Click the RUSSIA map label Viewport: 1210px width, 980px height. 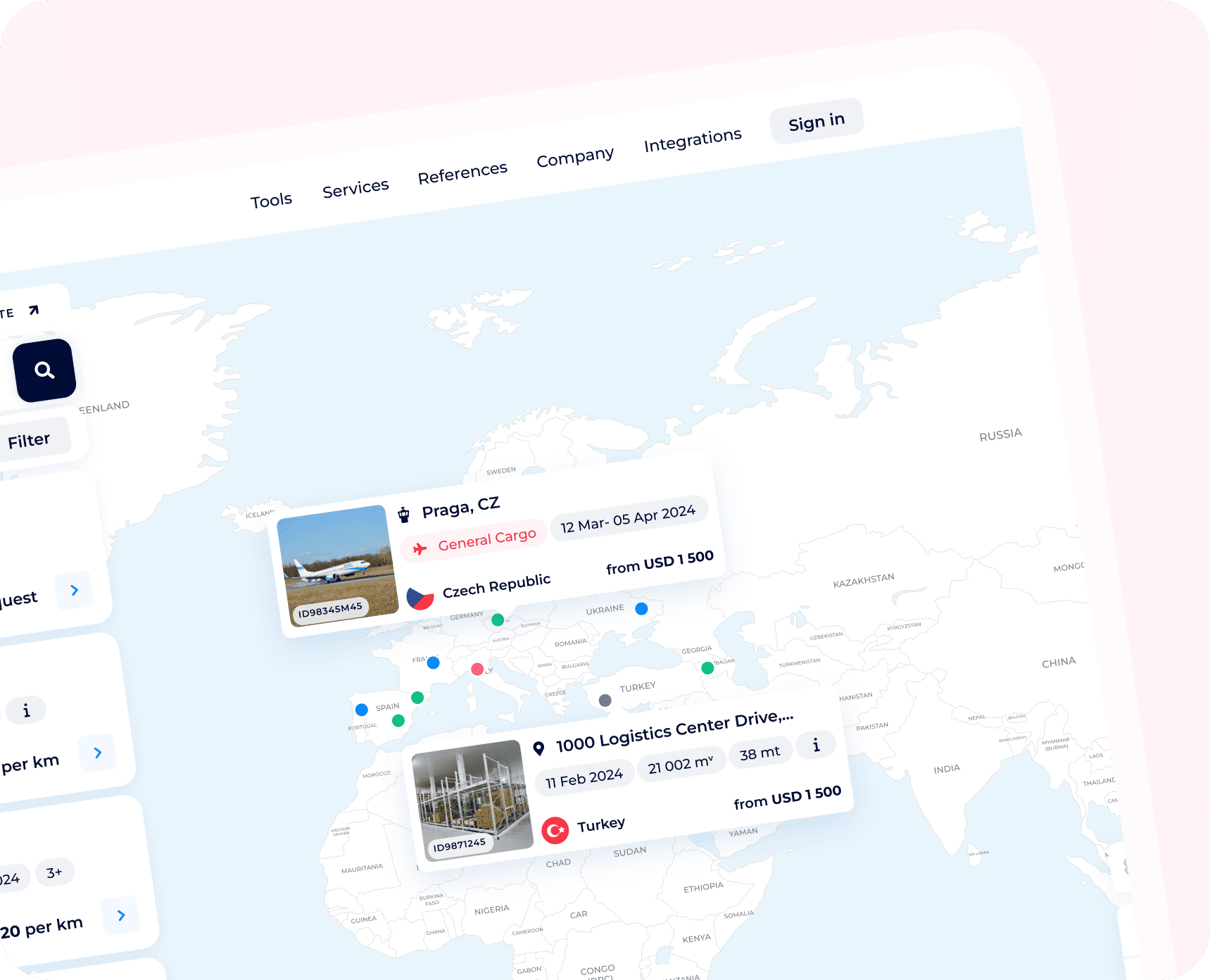[x=1000, y=434]
